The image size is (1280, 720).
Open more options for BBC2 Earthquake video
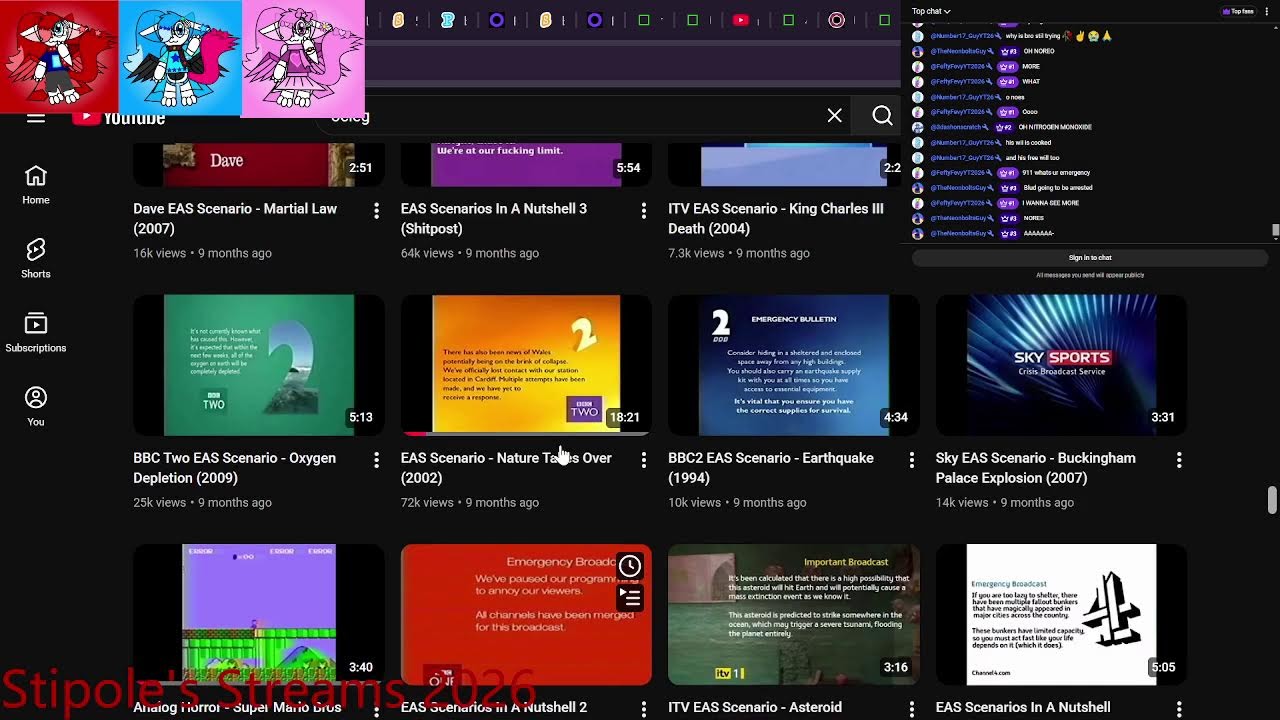pyautogui.click(x=911, y=460)
